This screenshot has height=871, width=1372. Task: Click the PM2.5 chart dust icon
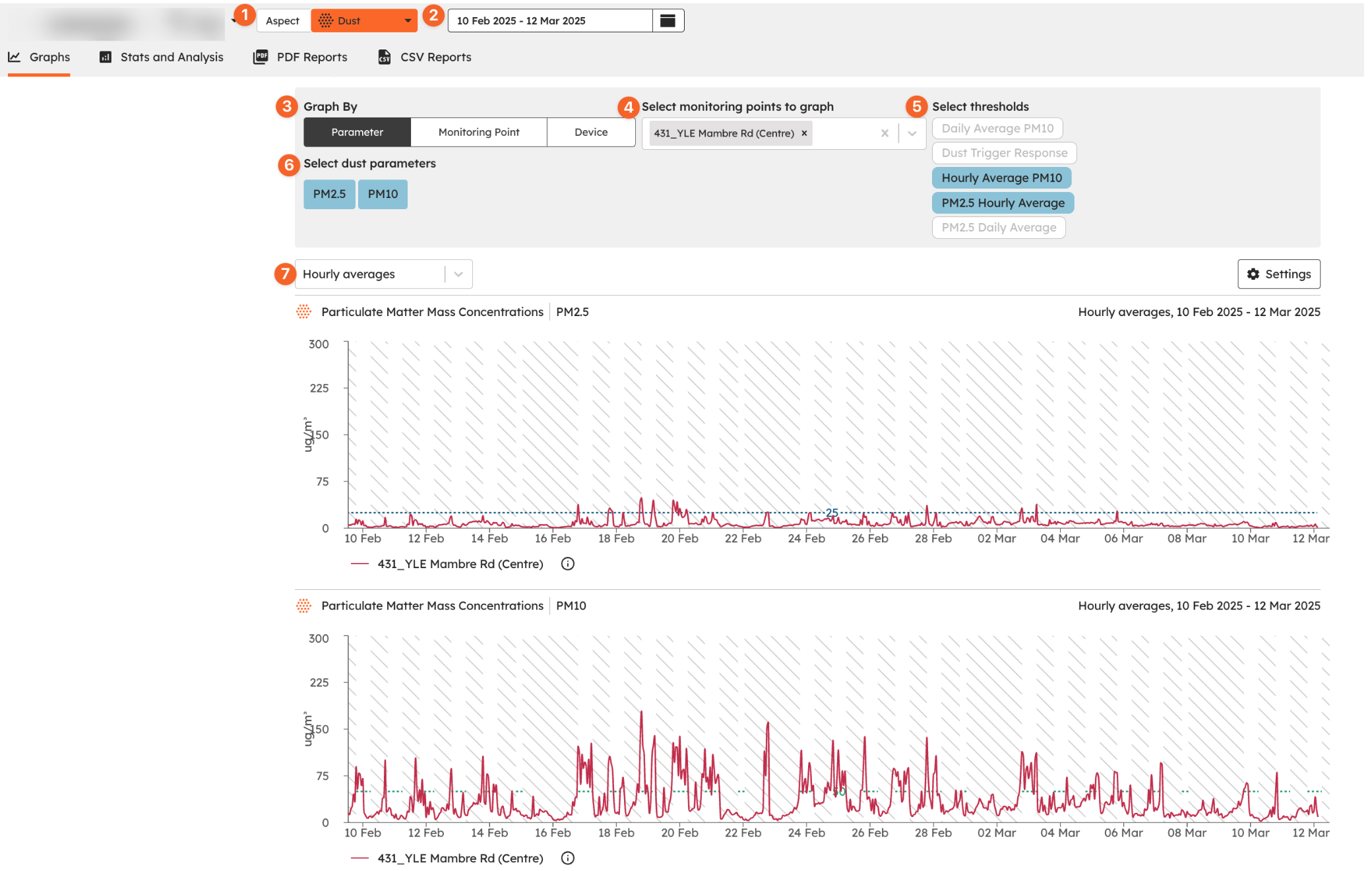click(x=303, y=312)
